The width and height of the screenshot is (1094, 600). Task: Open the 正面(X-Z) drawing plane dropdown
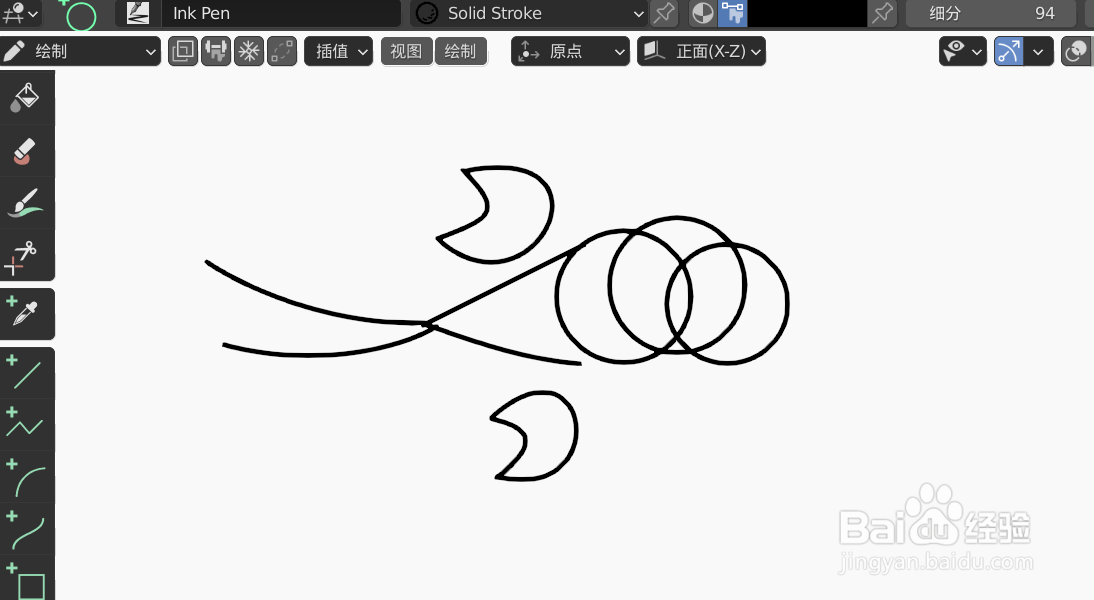(701, 52)
